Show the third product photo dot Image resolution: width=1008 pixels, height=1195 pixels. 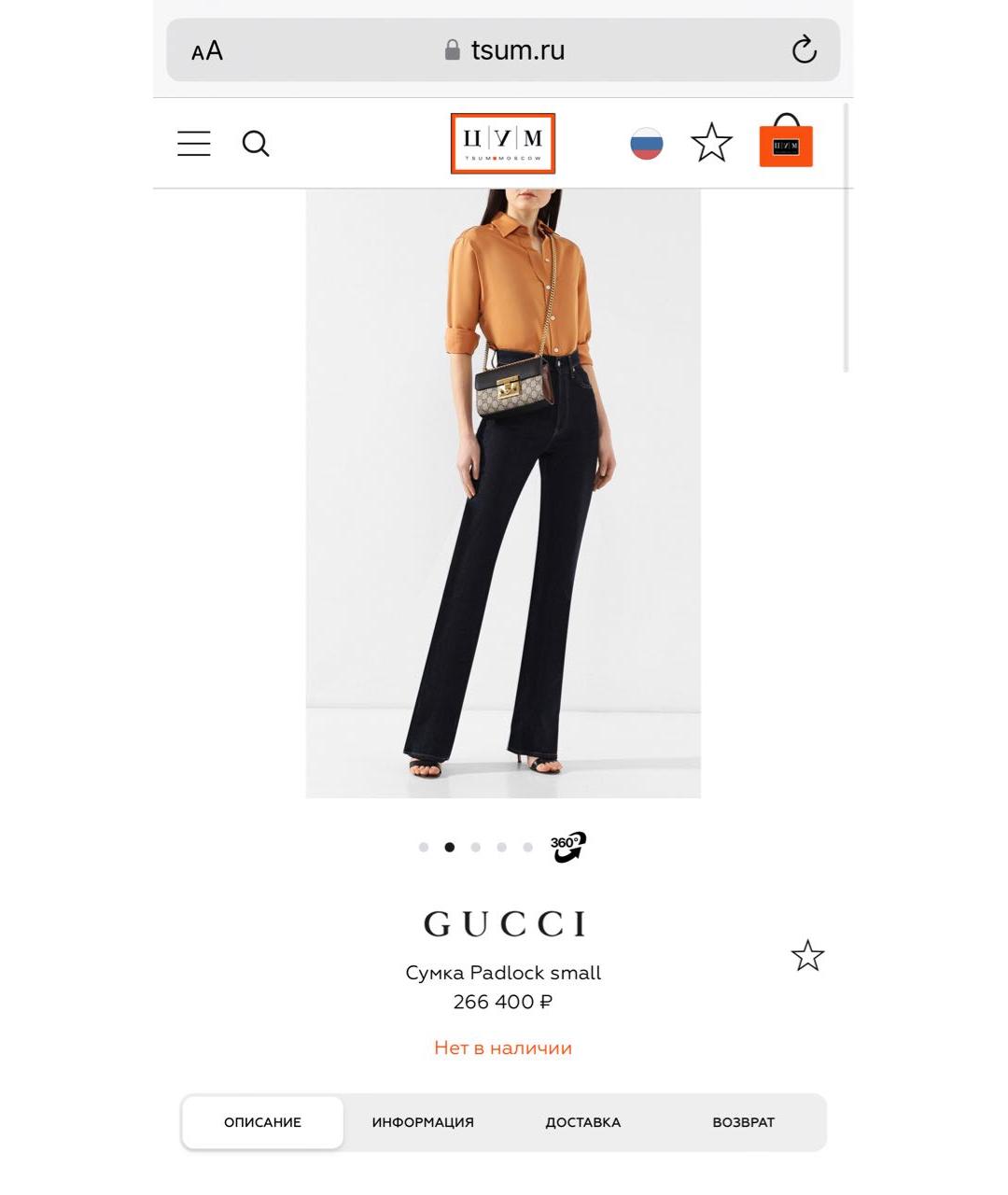(476, 848)
